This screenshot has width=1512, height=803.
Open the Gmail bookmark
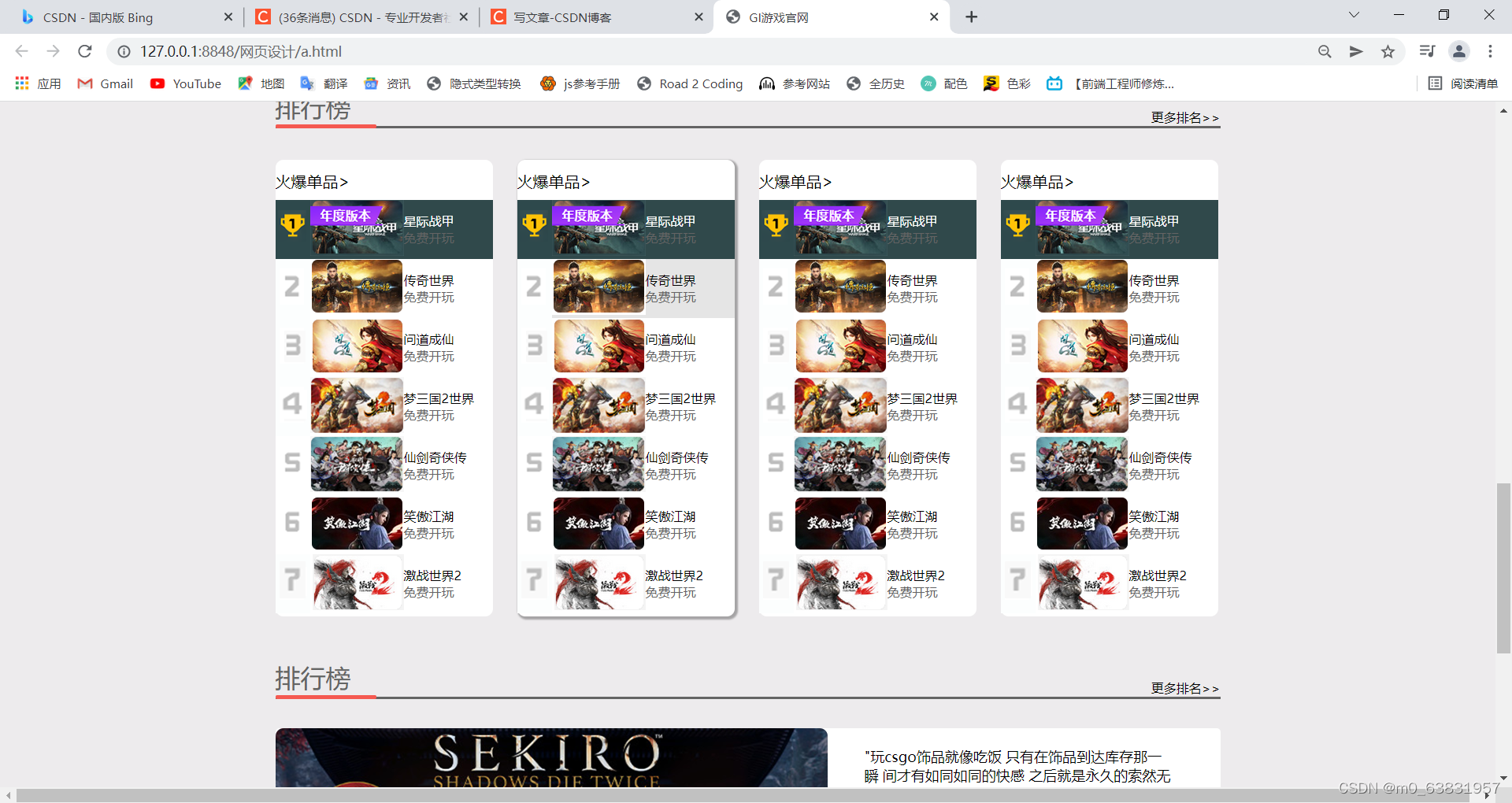pos(106,83)
